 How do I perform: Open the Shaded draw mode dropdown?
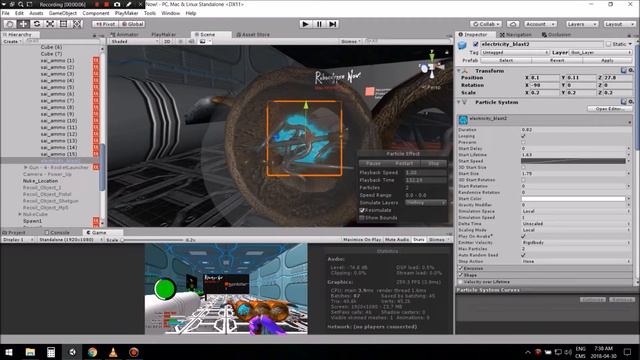click(135, 41)
